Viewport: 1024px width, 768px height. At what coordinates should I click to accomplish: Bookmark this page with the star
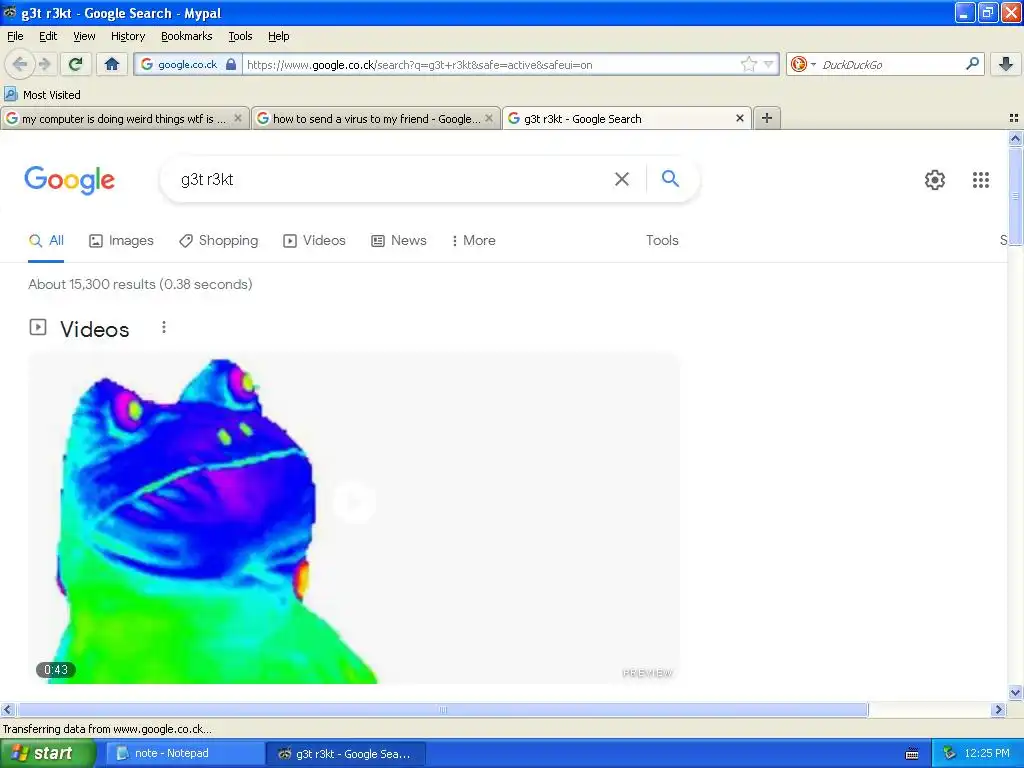point(748,64)
